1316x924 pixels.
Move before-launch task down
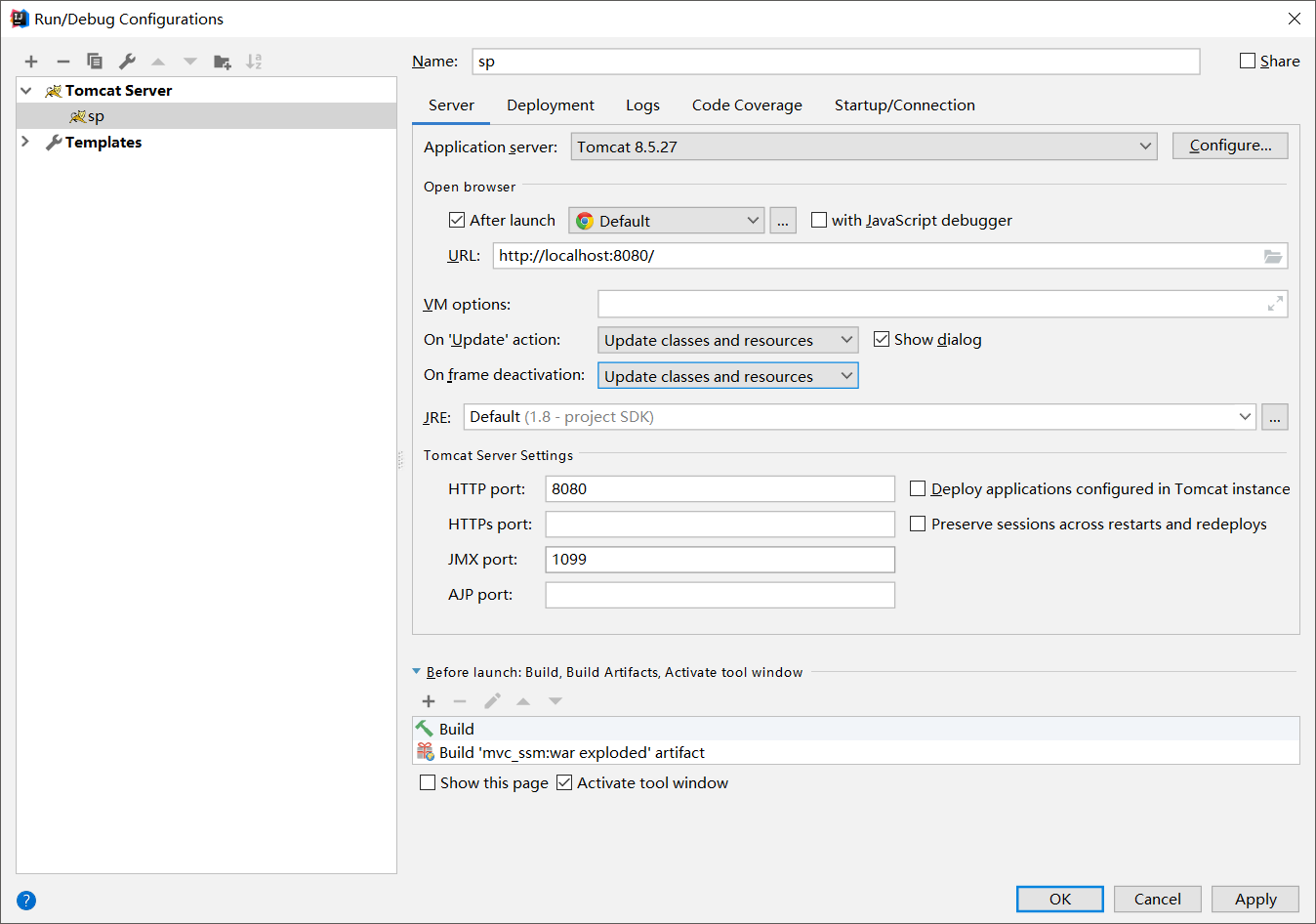555,701
